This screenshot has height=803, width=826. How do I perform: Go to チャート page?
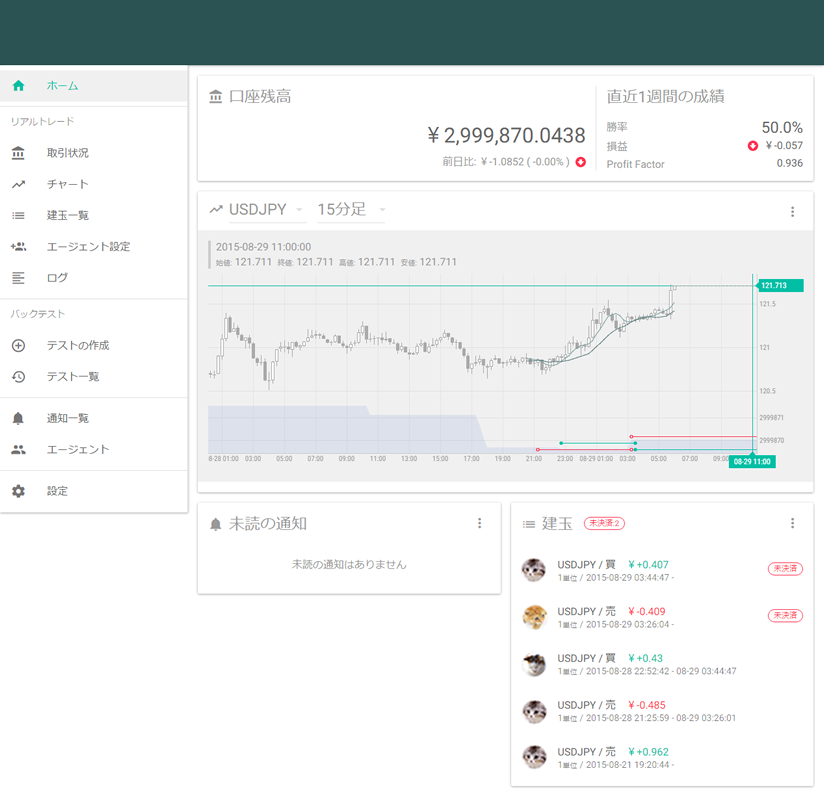coord(94,184)
